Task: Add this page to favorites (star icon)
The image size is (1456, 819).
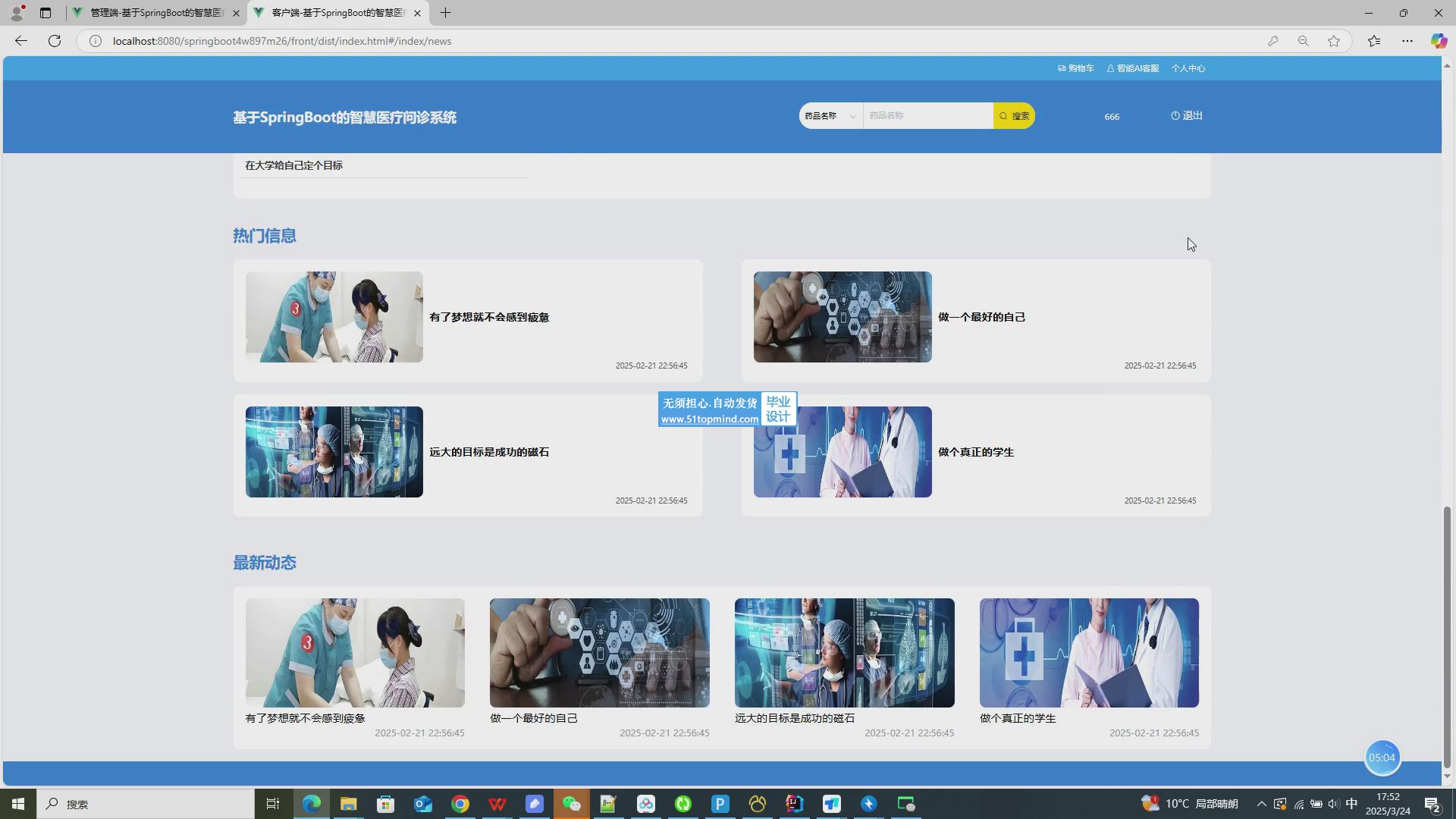Action: [1334, 41]
